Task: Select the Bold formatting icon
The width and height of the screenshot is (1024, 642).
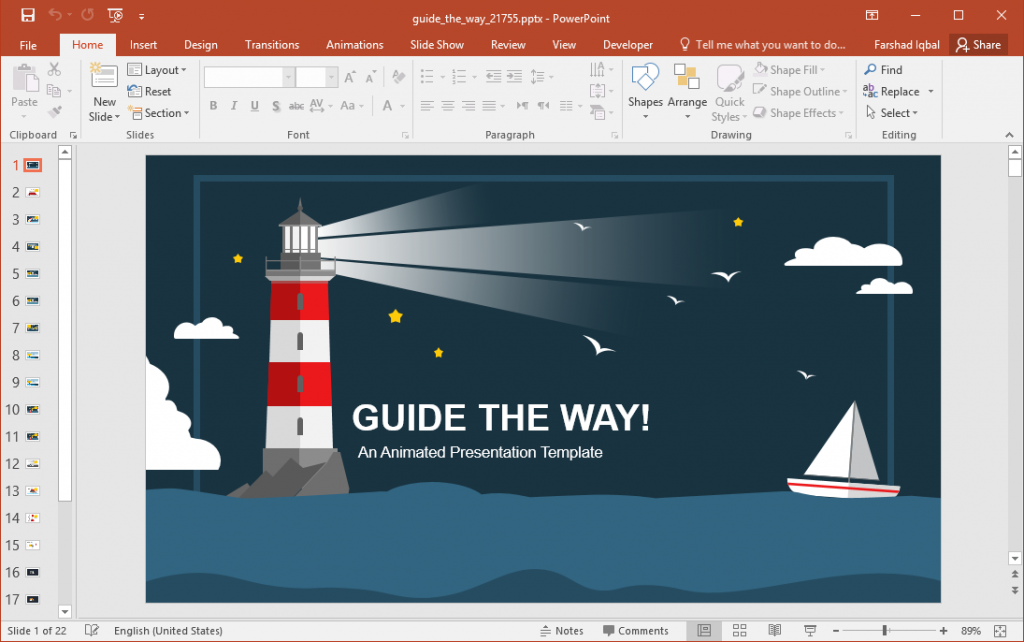Action: coord(213,105)
